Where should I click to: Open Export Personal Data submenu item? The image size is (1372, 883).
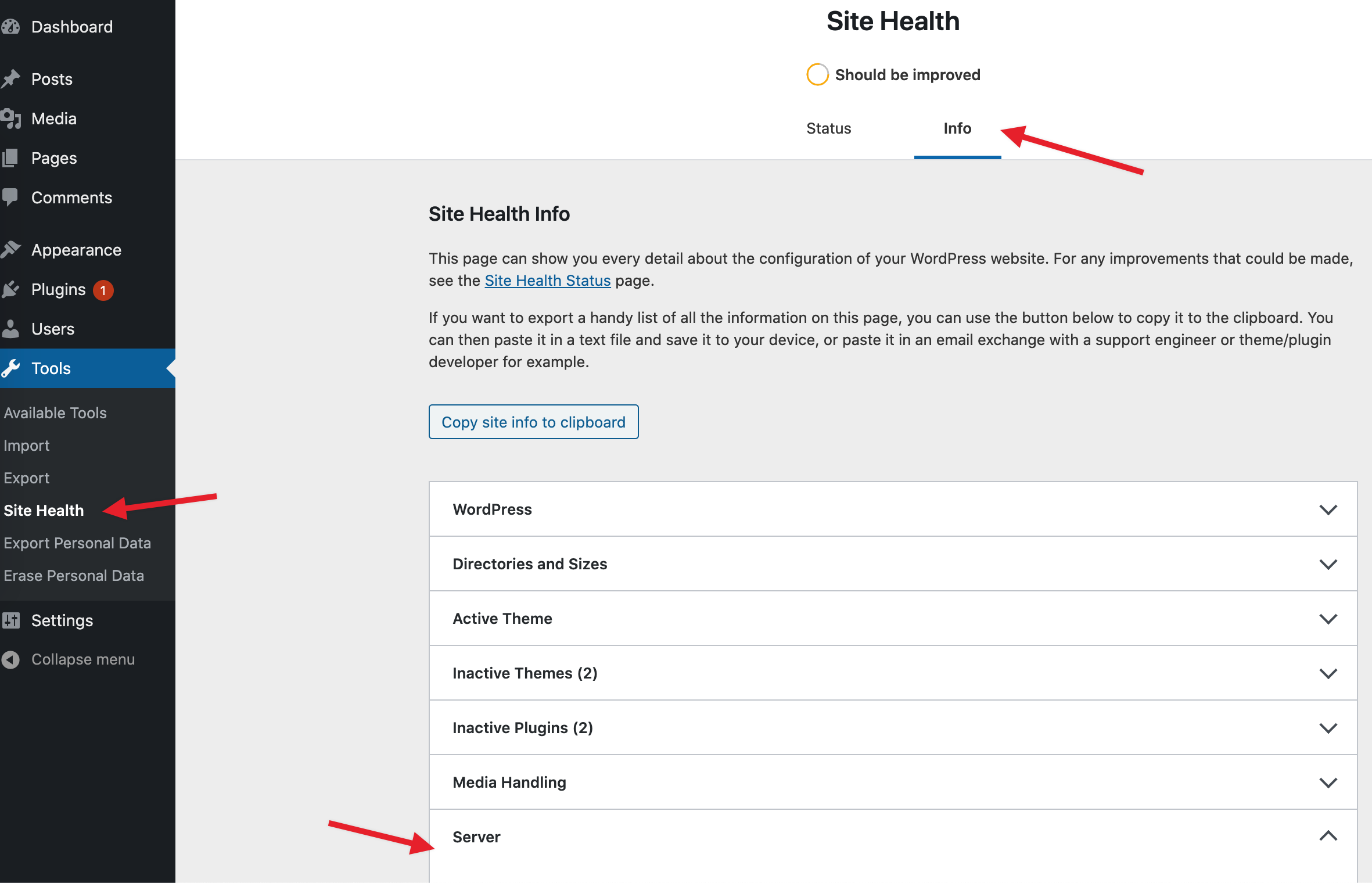coord(77,543)
